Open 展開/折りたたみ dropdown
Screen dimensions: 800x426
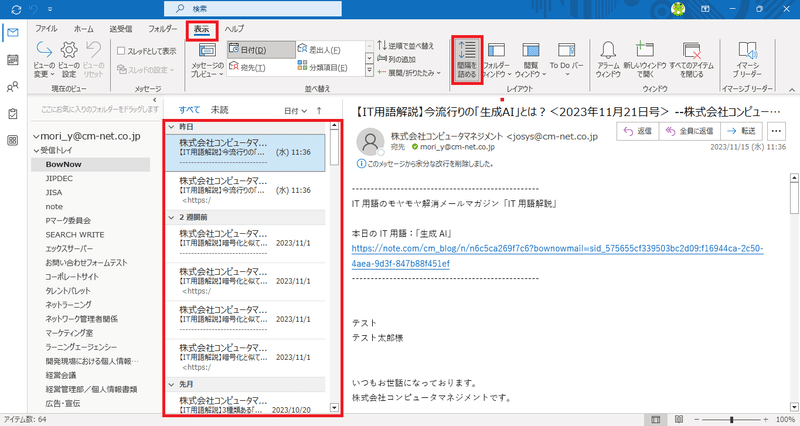(x=408, y=73)
